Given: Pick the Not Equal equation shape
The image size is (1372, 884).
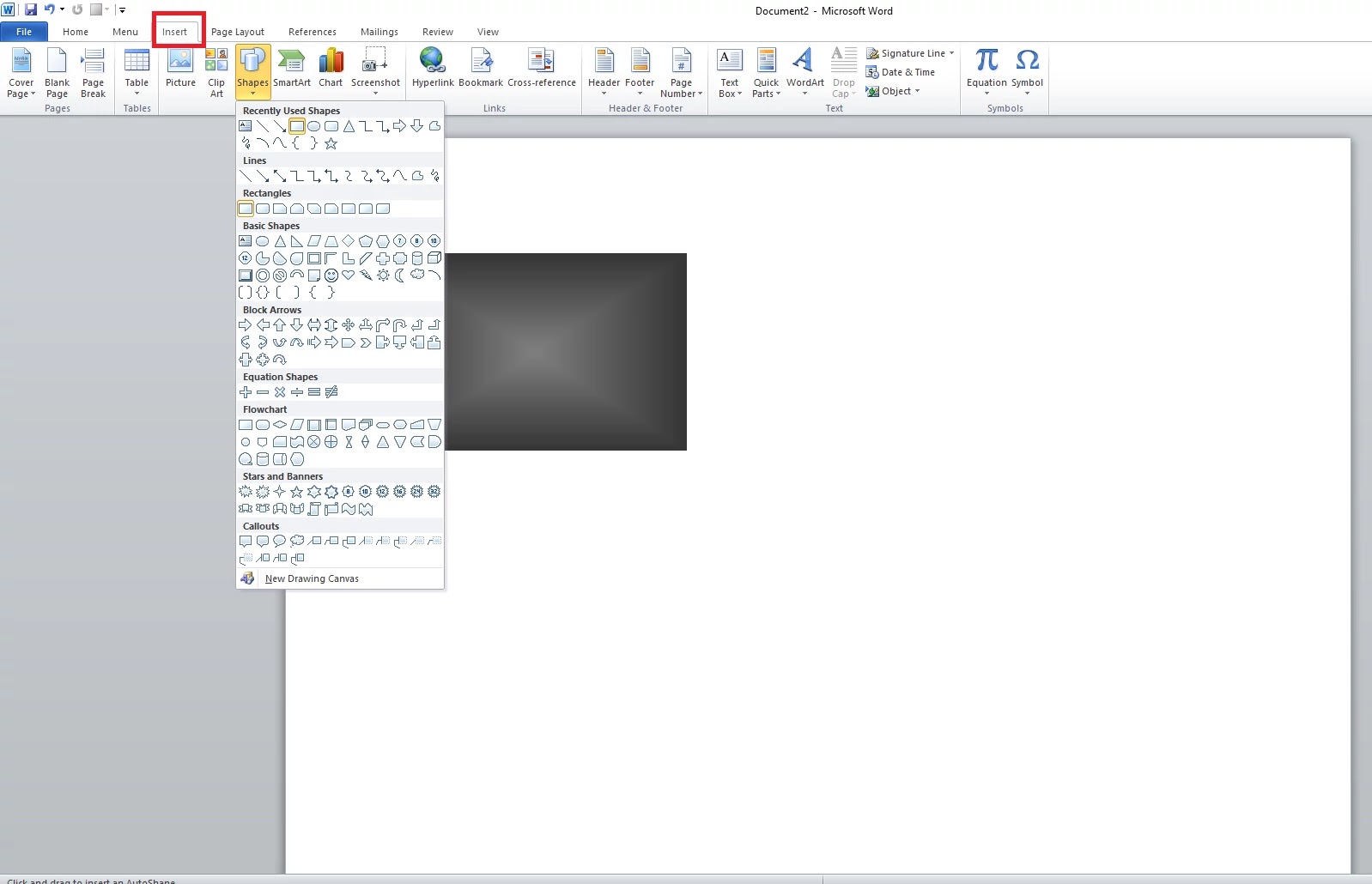Looking at the screenshot, I should pos(331,392).
